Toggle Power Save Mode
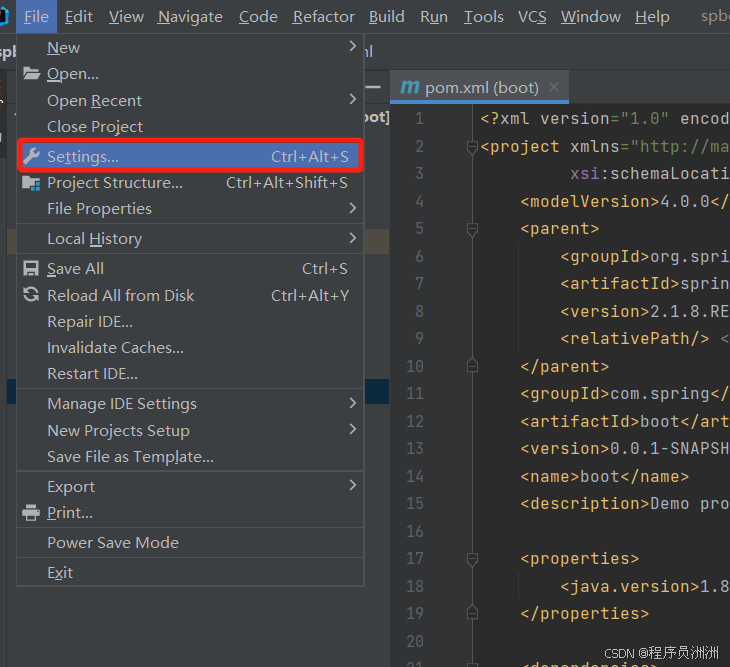 pos(112,543)
